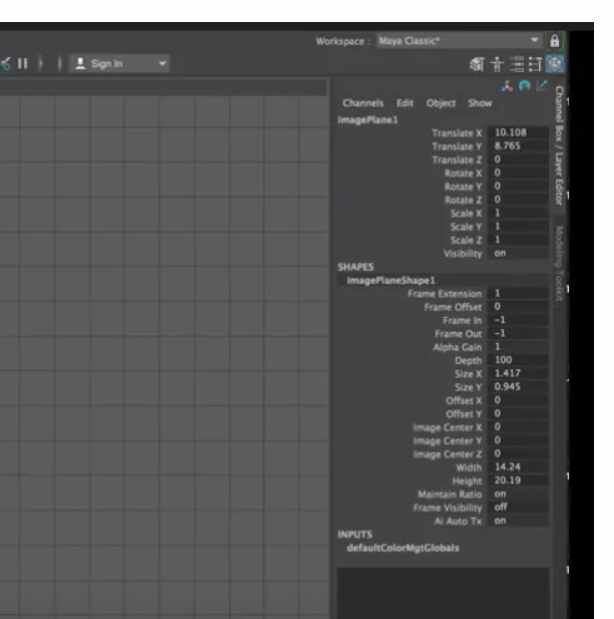Click the Frame Offset value field
The width and height of the screenshot is (614, 619).
pos(518,307)
